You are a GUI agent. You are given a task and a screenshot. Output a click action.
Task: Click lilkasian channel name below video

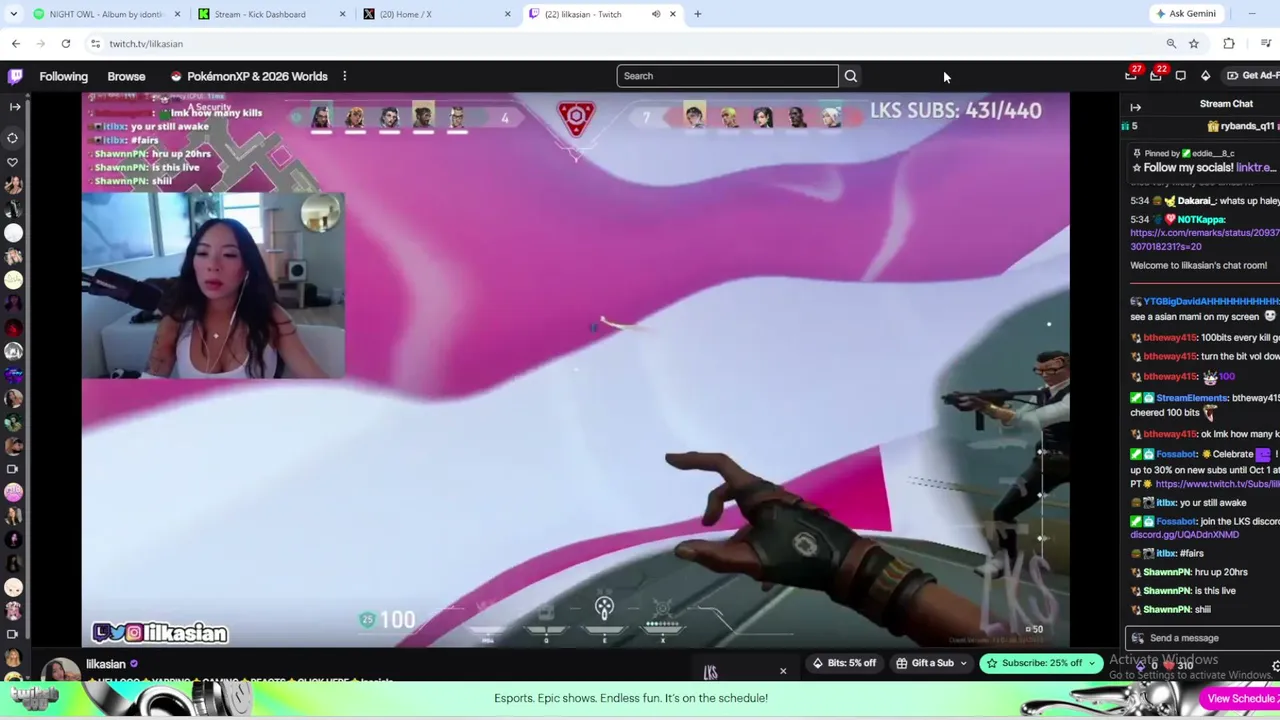[x=105, y=664]
